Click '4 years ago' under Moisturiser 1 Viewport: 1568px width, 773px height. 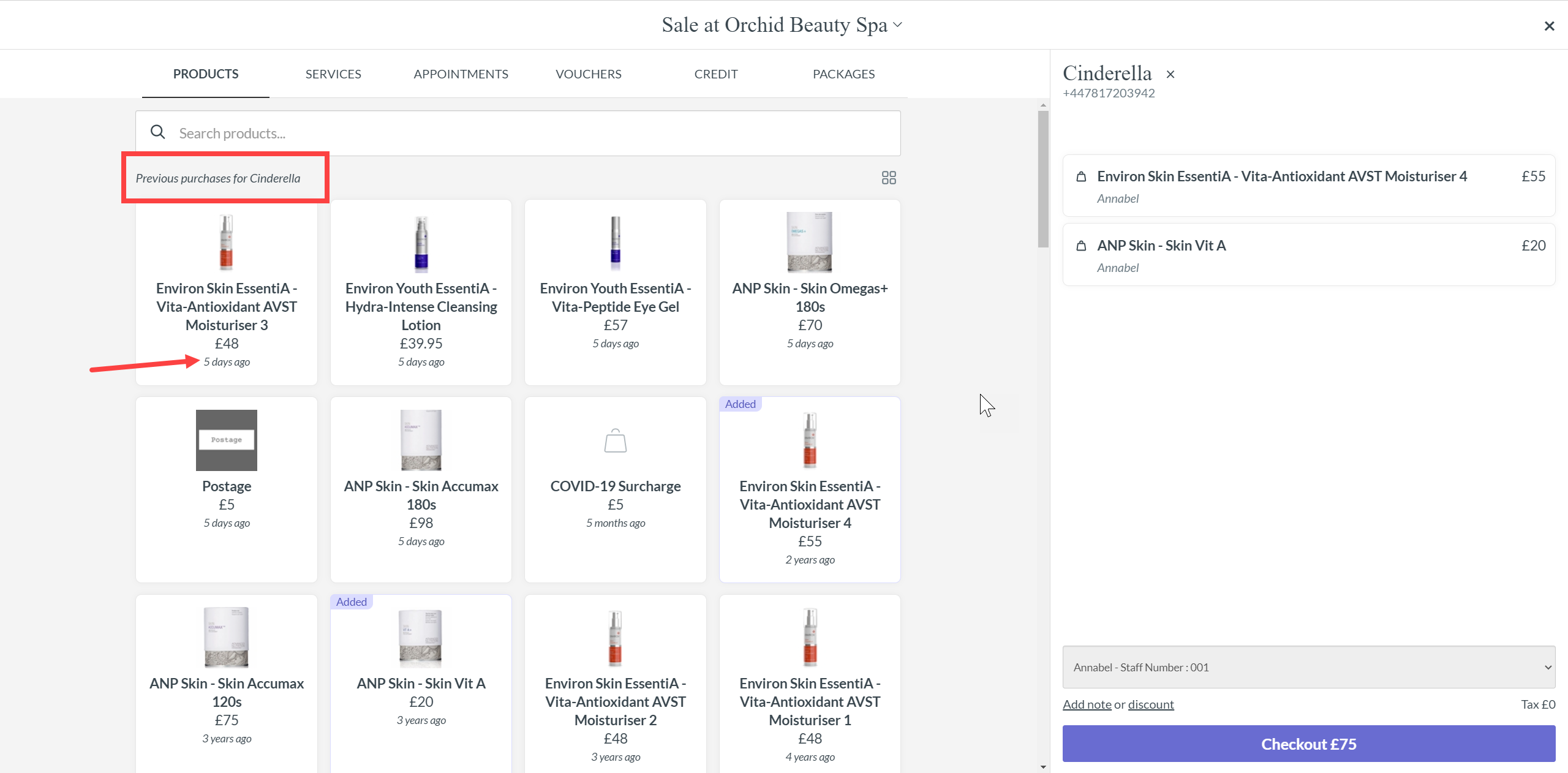point(810,757)
